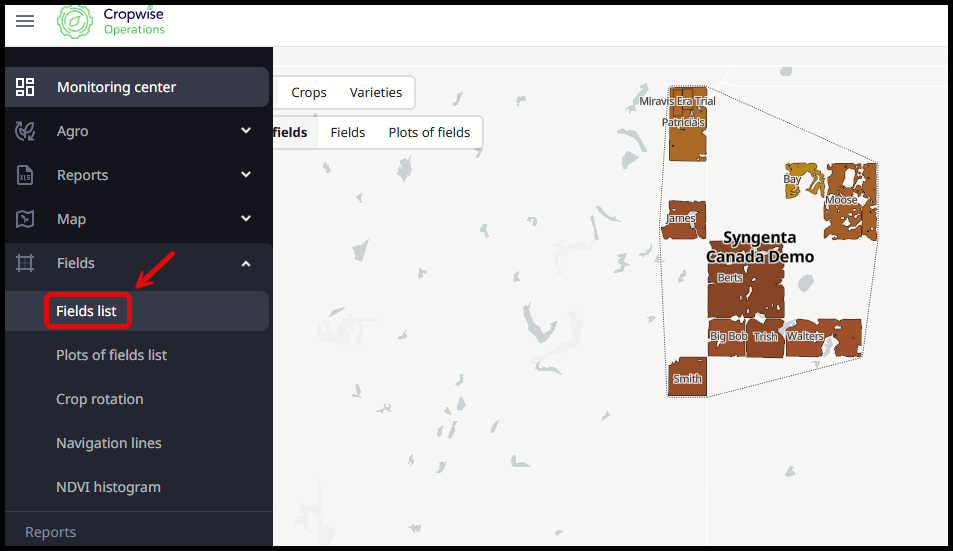Click the Map sidebar icon
Image resolution: width=953 pixels, height=551 pixels.
point(25,219)
